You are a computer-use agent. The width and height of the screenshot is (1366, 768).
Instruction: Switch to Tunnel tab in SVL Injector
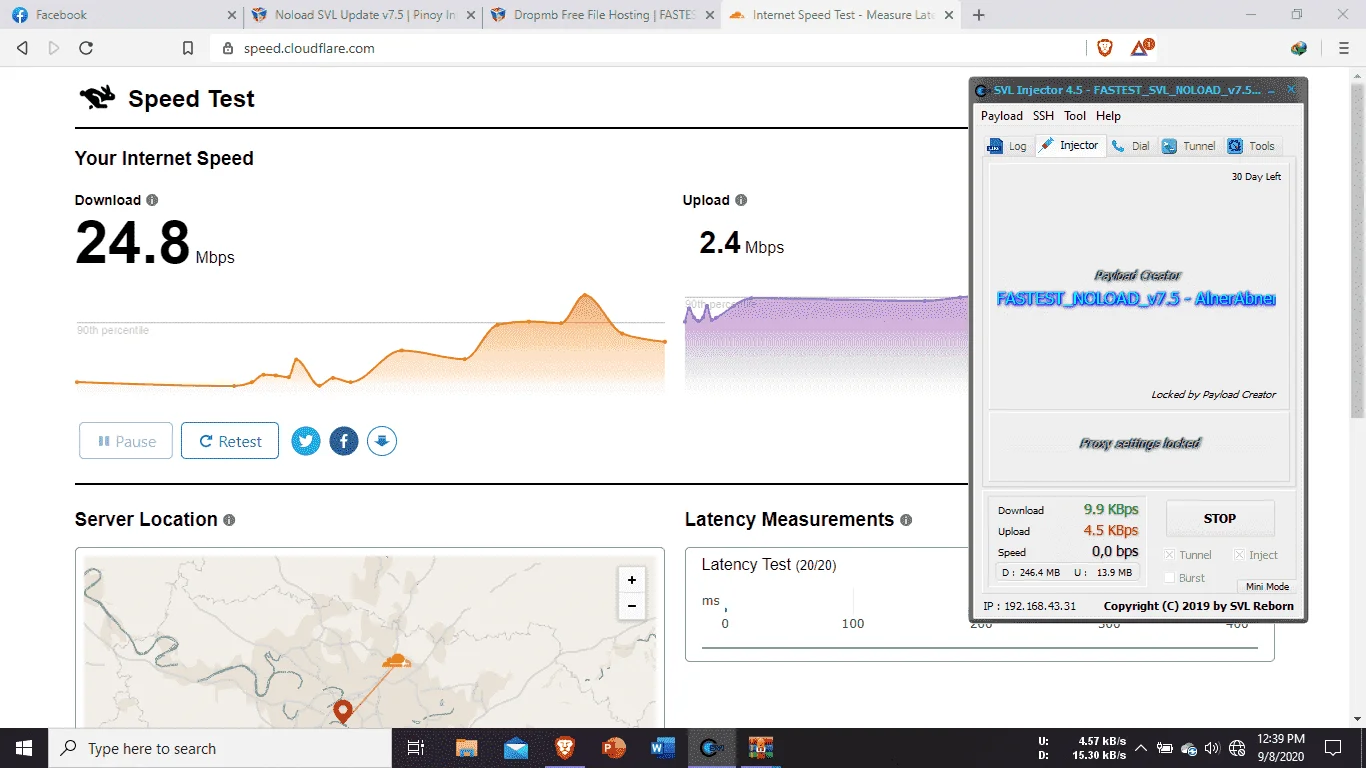point(1189,146)
